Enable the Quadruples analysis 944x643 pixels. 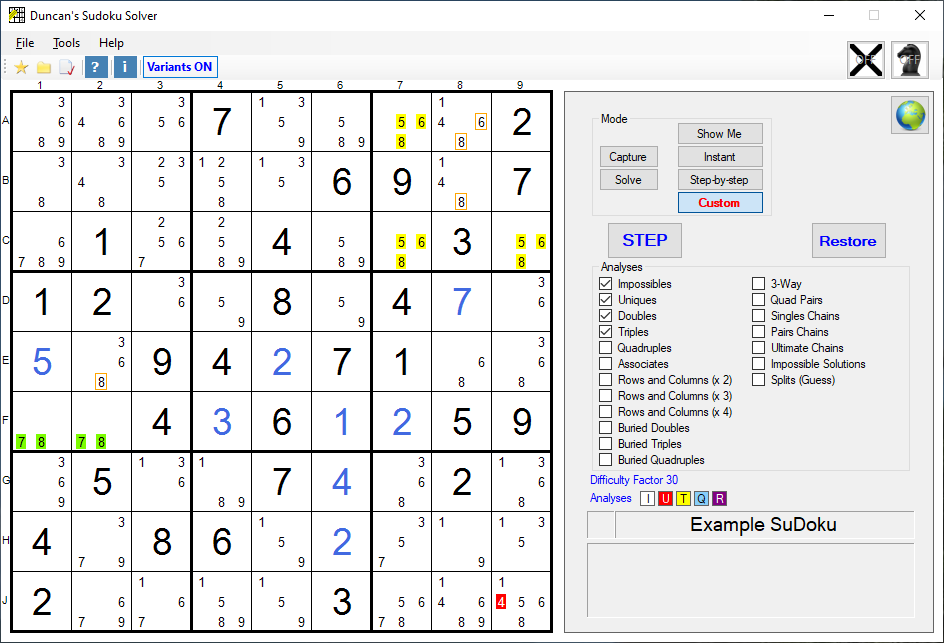point(606,347)
